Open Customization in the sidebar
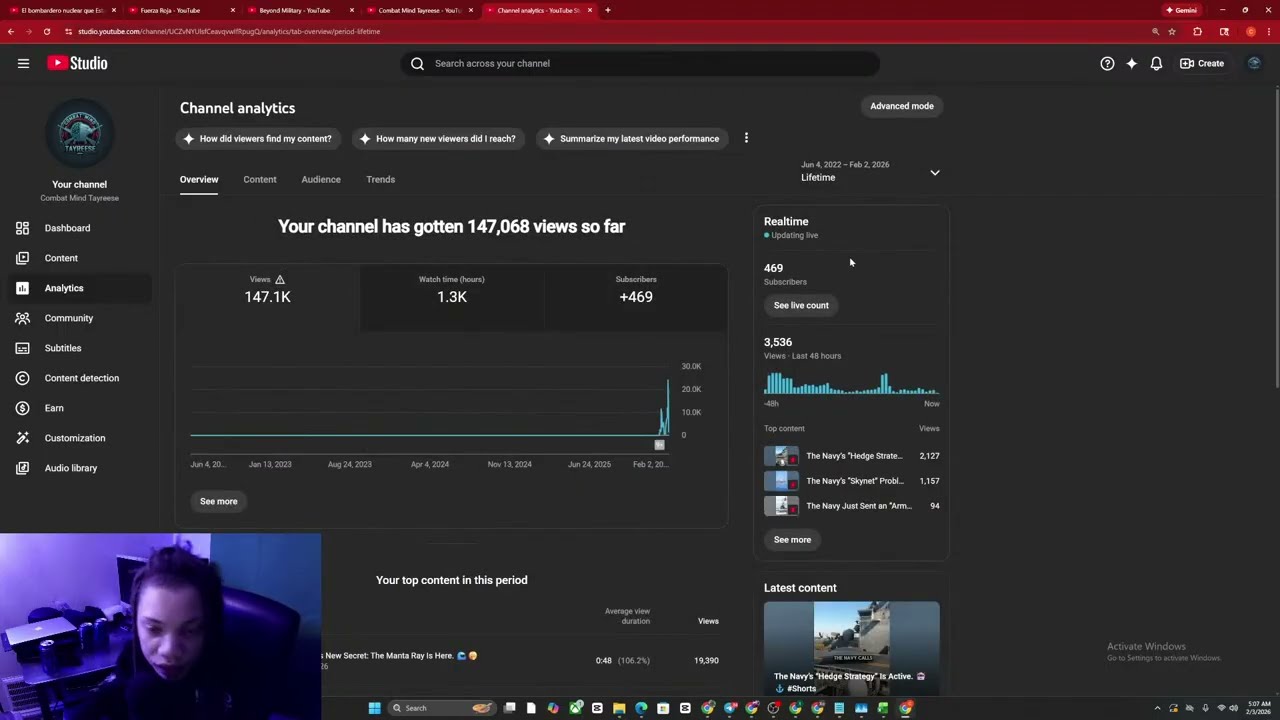This screenshot has height=720, width=1280. (76, 438)
